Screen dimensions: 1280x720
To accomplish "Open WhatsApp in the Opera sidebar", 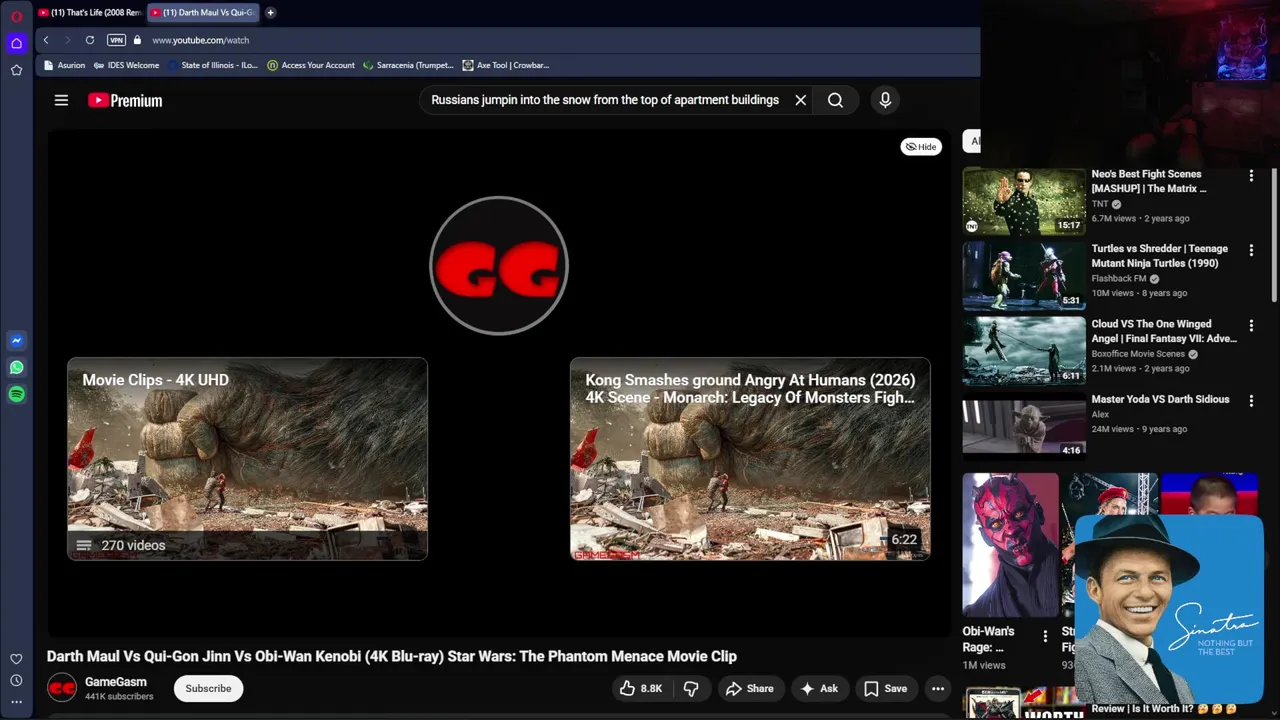I will 16,368.
